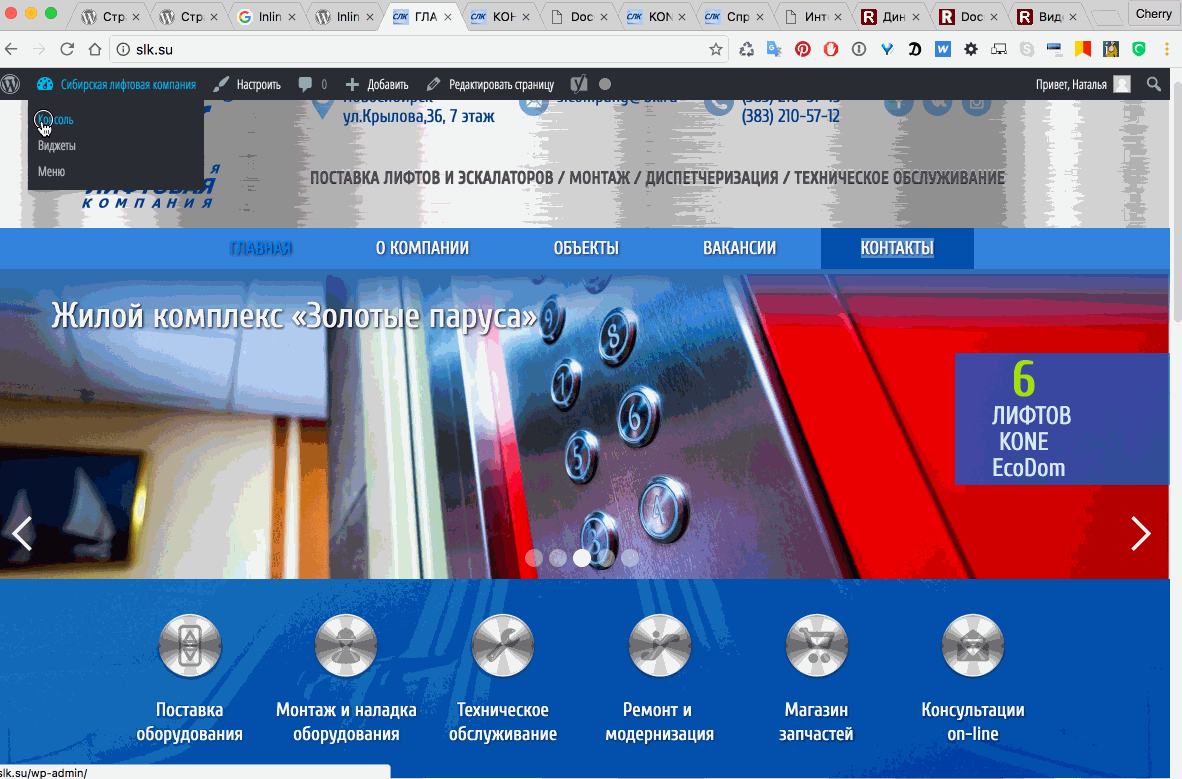Click the 6 ЛИФТОВ KONE EcoDom banner
Viewport: 1182px width, 779px height.
pos(1062,419)
